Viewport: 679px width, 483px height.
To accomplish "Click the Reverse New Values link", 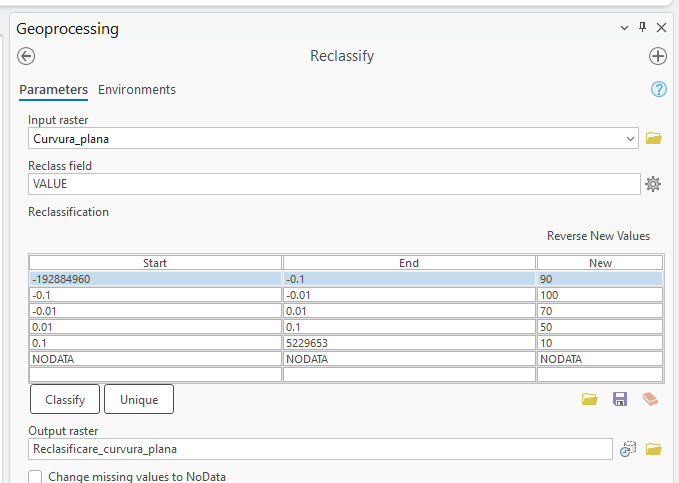I will (598, 236).
